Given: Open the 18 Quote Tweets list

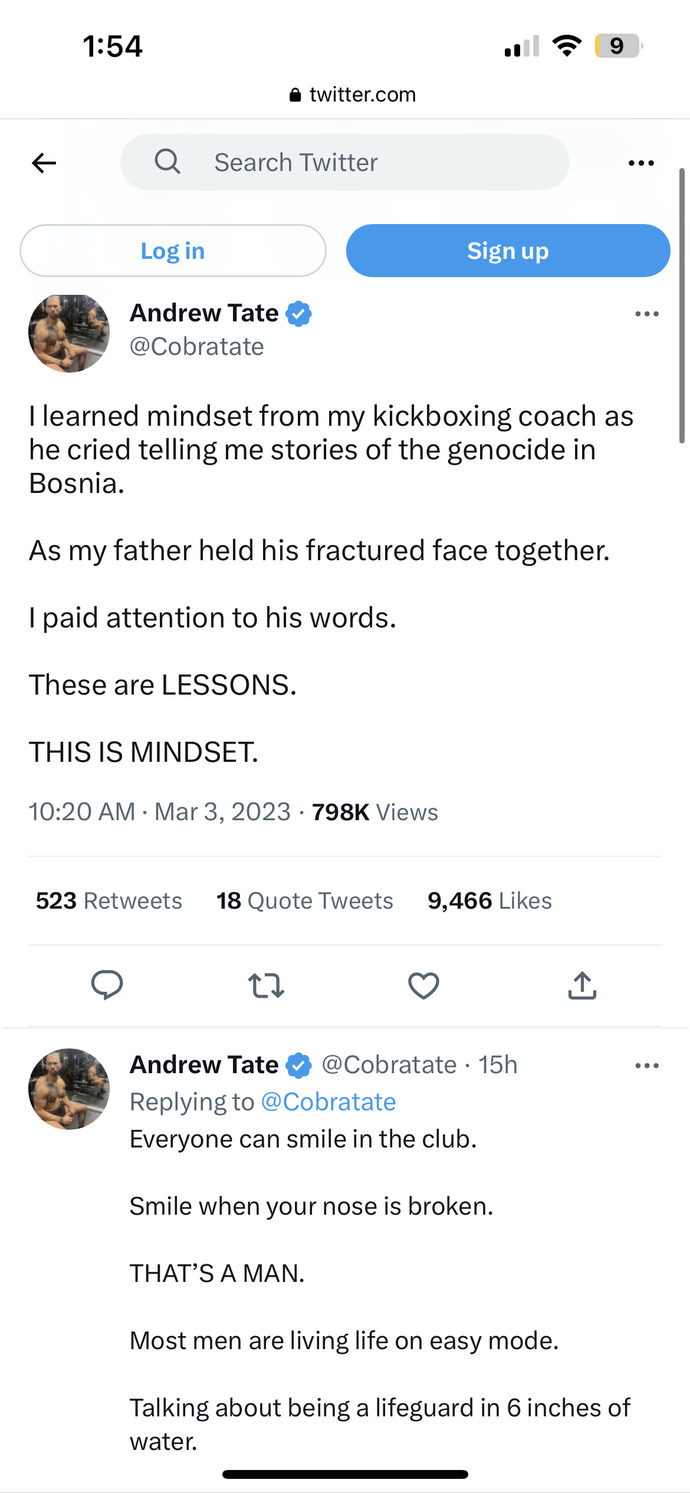Looking at the screenshot, I should [x=305, y=901].
